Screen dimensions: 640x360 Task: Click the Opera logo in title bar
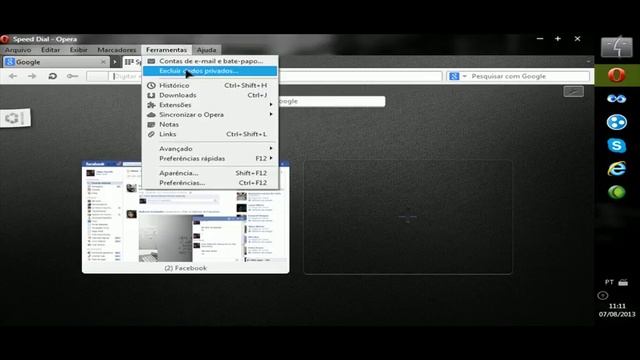point(5,39)
